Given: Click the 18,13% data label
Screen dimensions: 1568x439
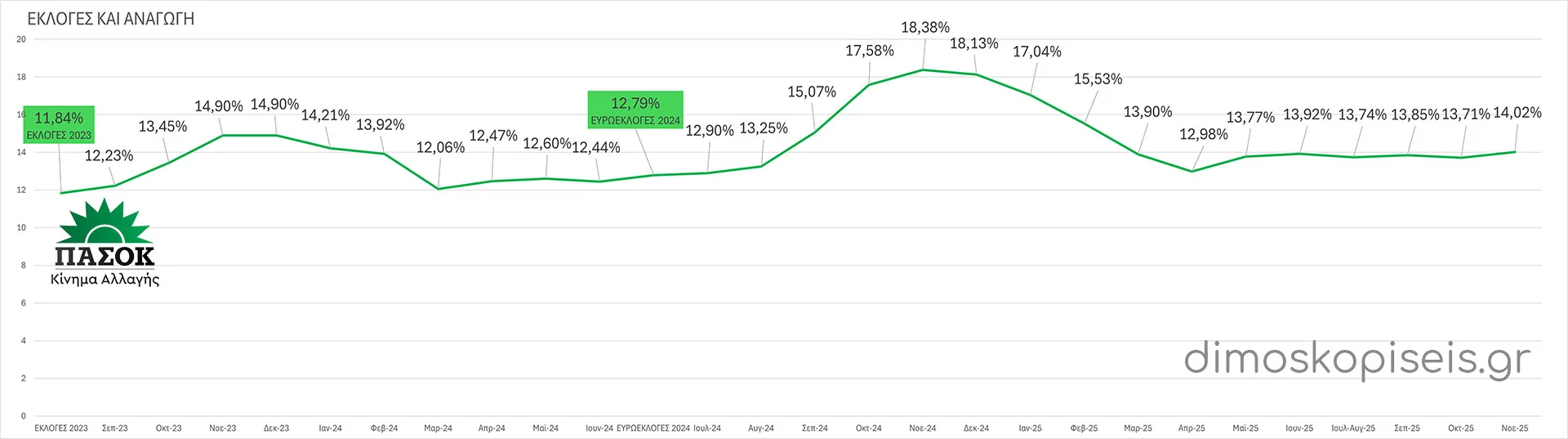Looking at the screenshot, I should tap(973, 43).
